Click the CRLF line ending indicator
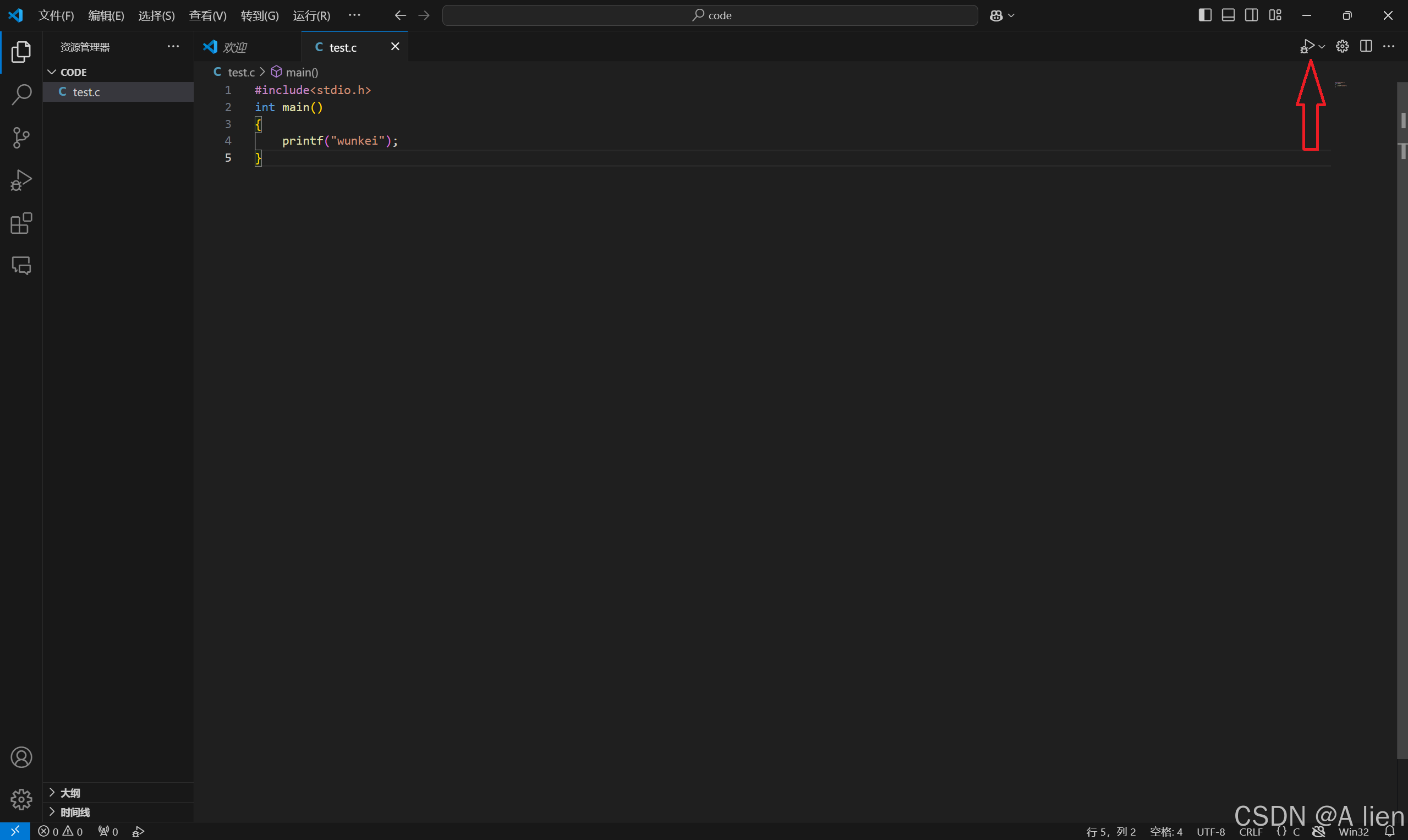Screen dimensions: 1408x840 tap(1250, 832)
